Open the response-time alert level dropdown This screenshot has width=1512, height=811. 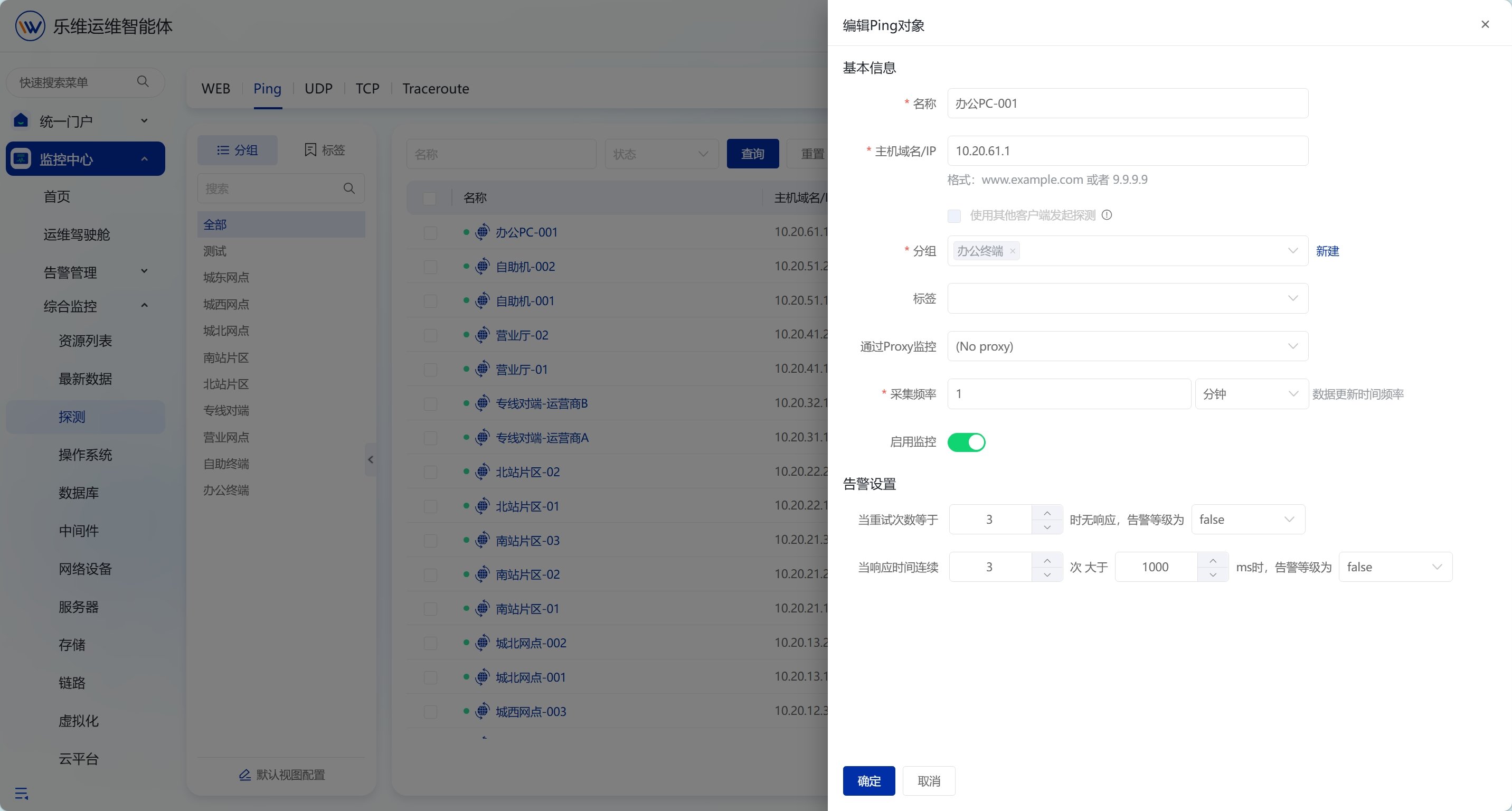tap(1395, 567)
